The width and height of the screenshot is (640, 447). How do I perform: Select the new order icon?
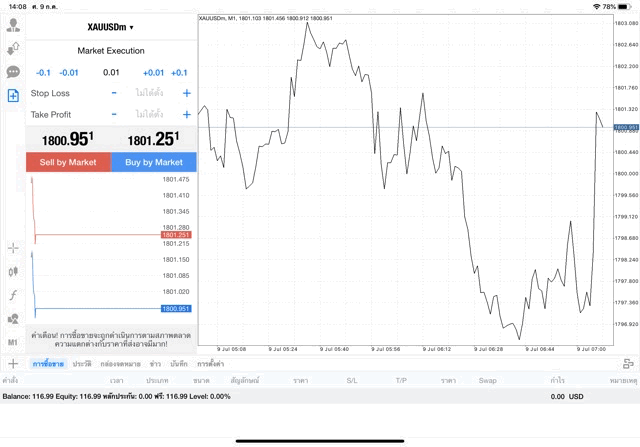(13, 96)
